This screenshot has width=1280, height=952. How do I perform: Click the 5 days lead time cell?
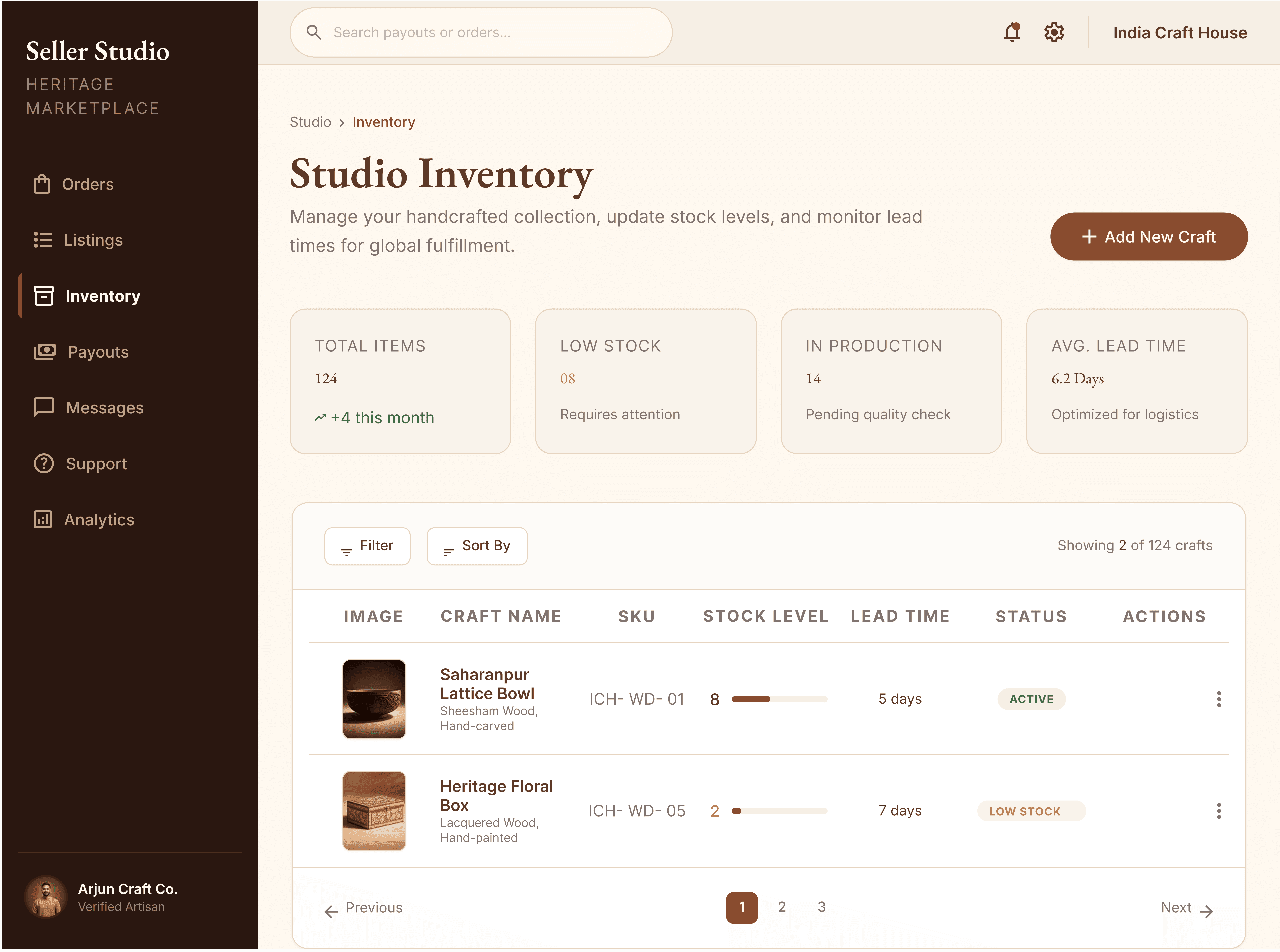900,699
